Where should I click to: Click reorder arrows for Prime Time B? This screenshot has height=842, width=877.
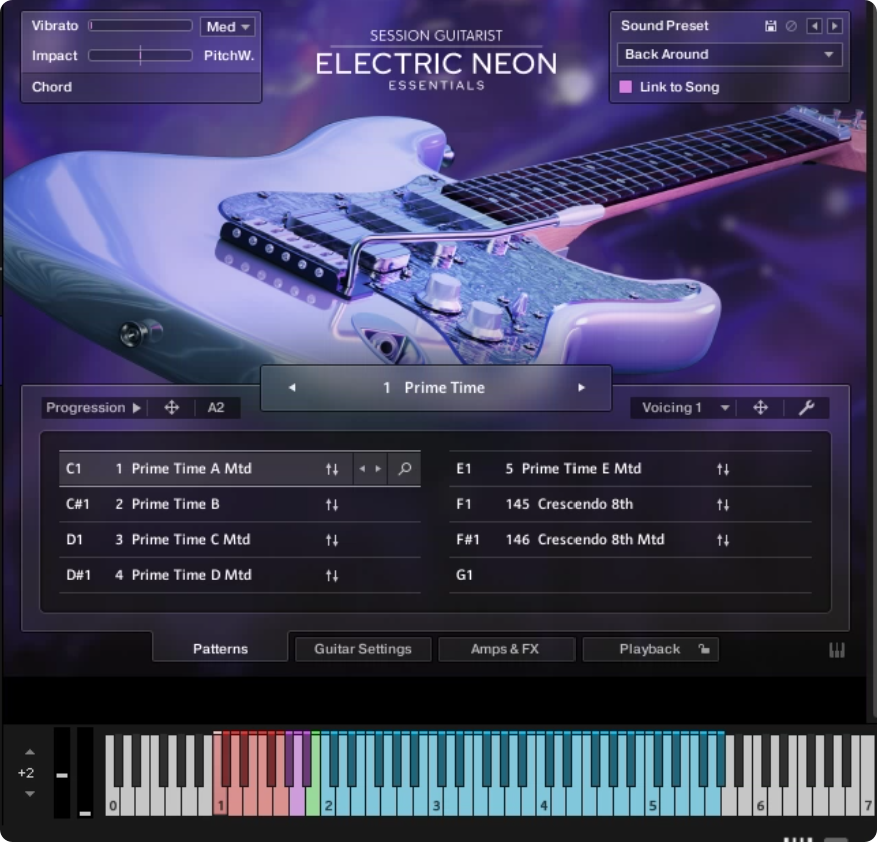(x=332, y=505)
